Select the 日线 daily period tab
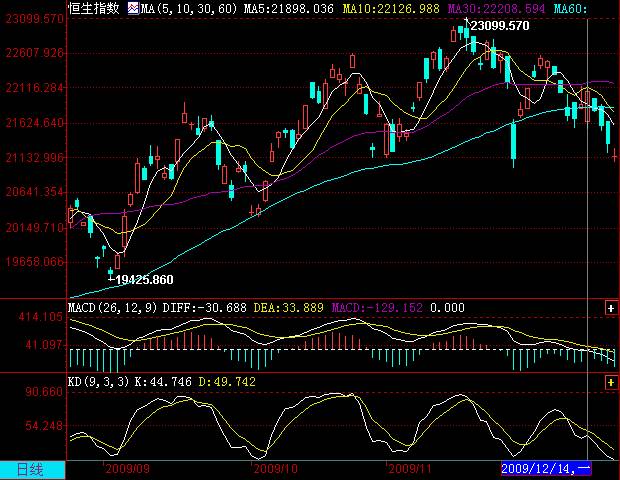Screen dimensions: 620x480 pyautogui.click(x=31, y=470)
